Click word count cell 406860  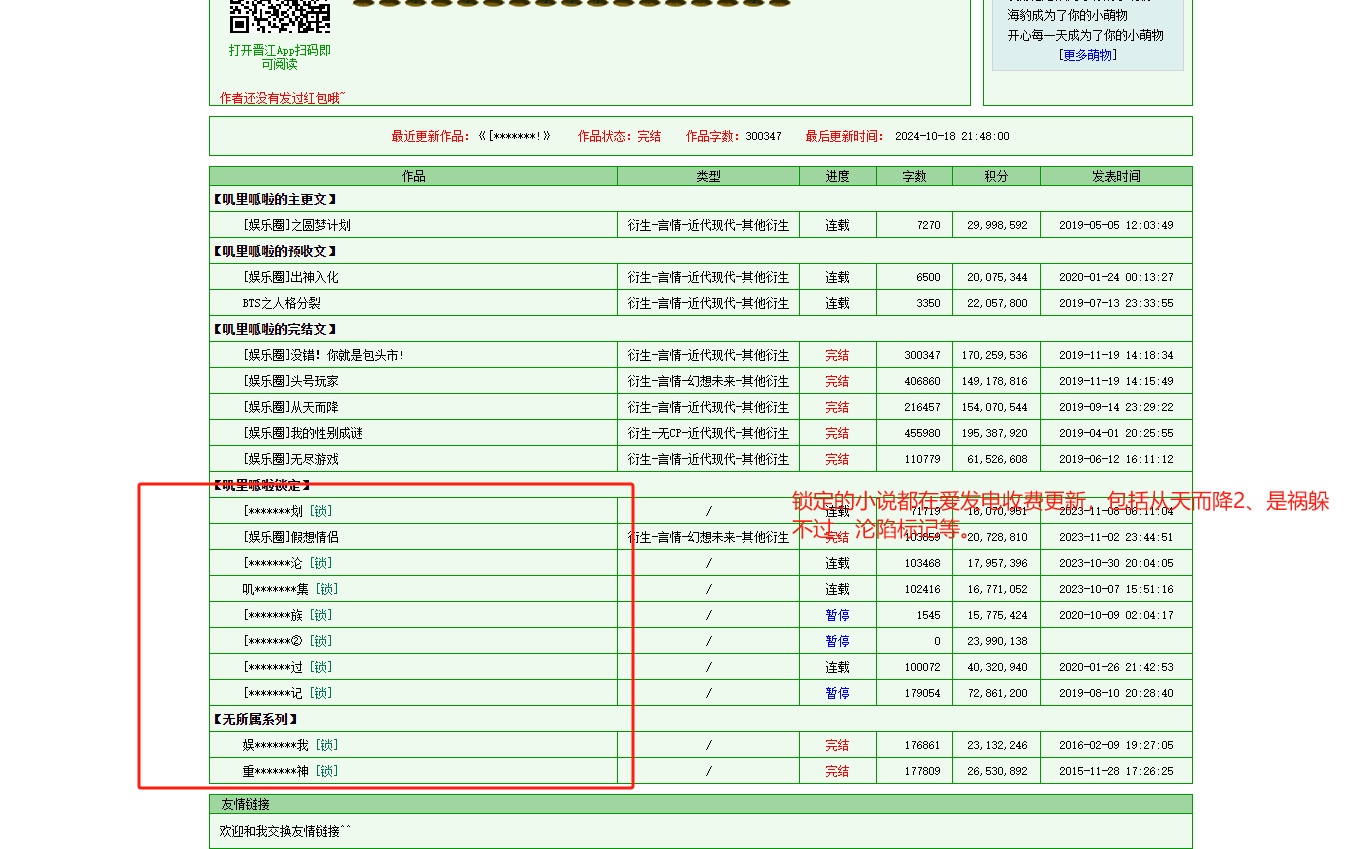coord(922,381)
